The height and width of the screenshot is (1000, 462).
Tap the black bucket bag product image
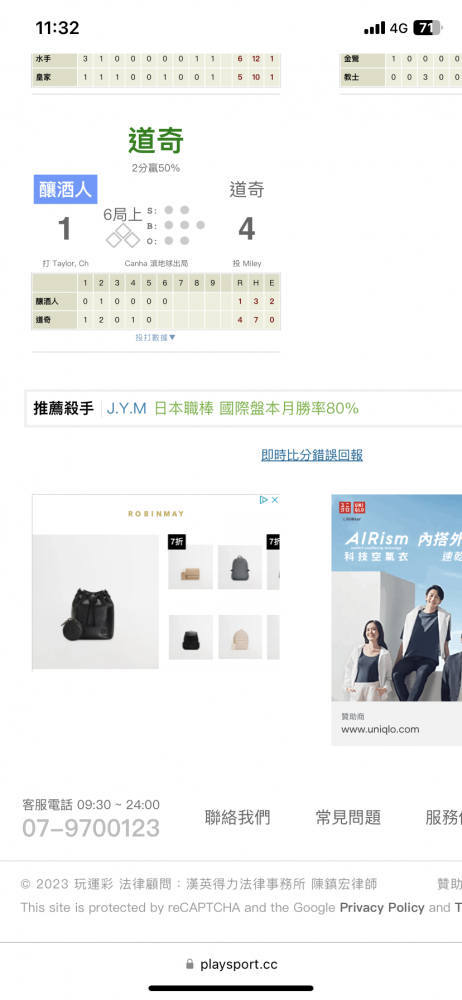click(x=95, y=601)
